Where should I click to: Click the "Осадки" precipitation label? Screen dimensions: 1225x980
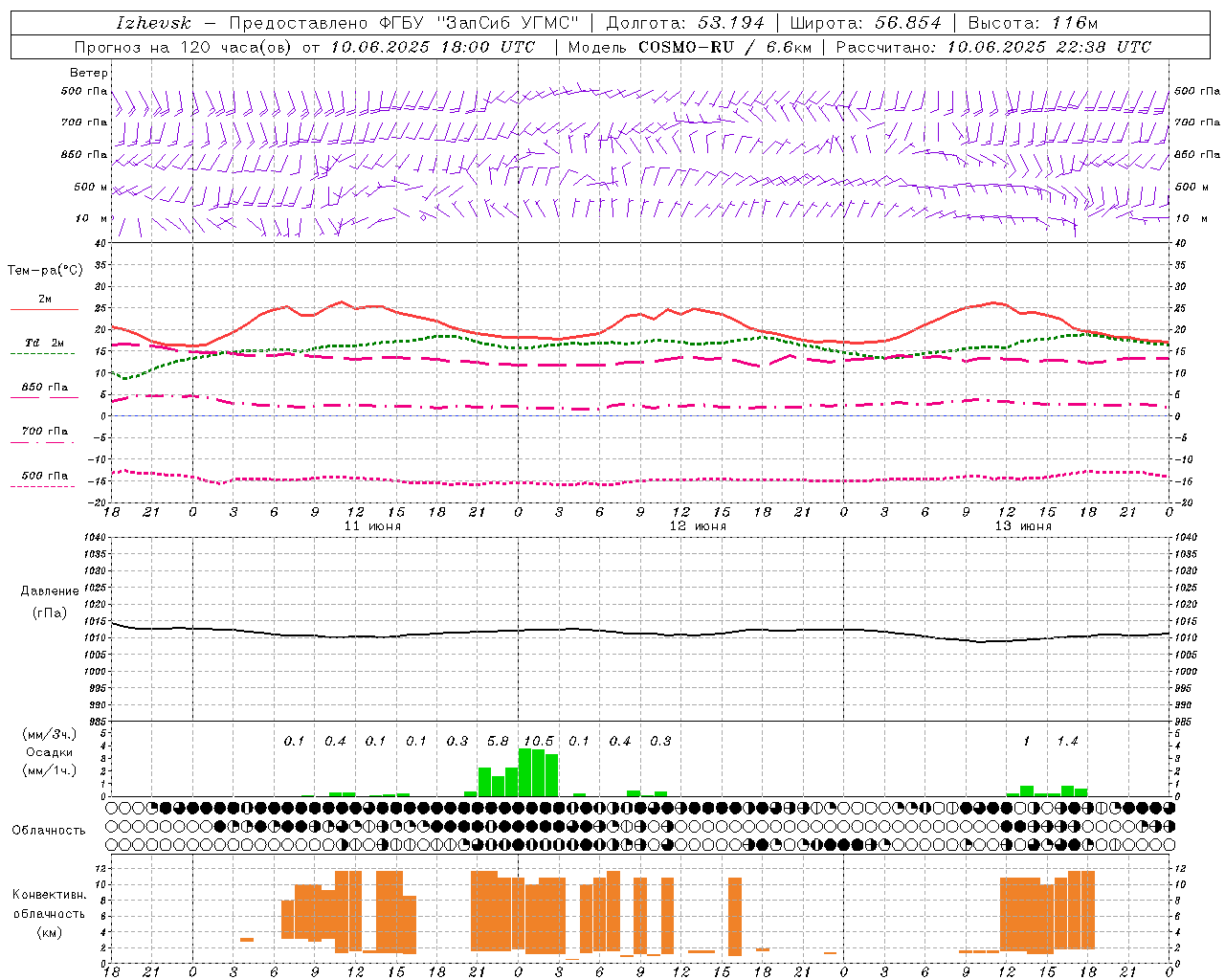point(49,752)
